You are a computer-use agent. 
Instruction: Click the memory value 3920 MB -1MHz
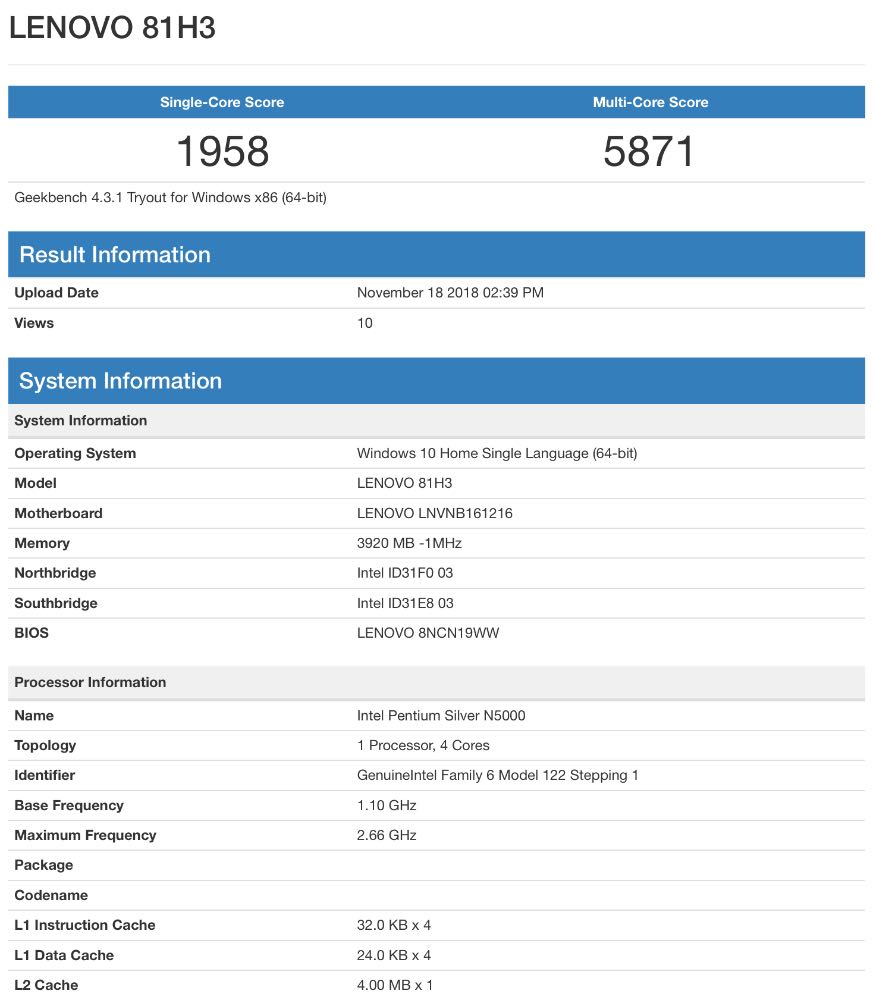(409, 543)
